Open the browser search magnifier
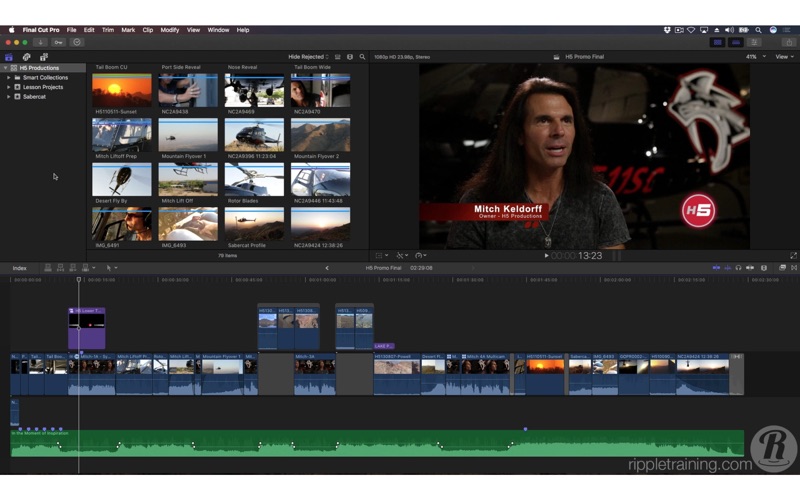 (x=362, y=57)
